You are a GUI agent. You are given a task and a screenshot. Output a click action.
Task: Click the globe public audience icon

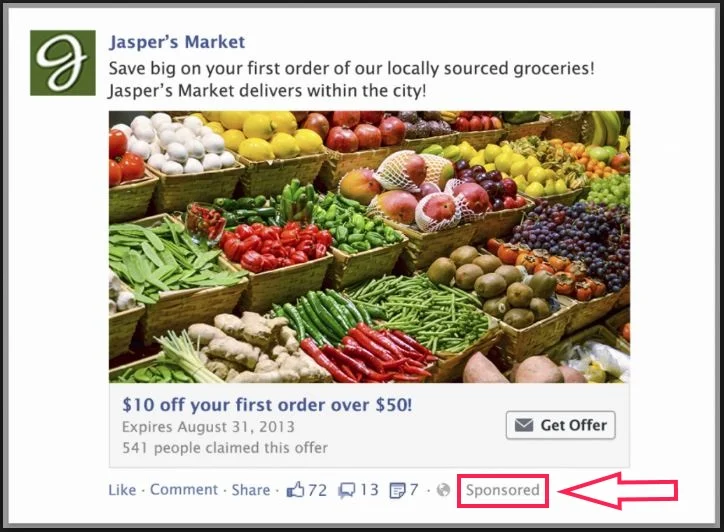pos(443,490)
